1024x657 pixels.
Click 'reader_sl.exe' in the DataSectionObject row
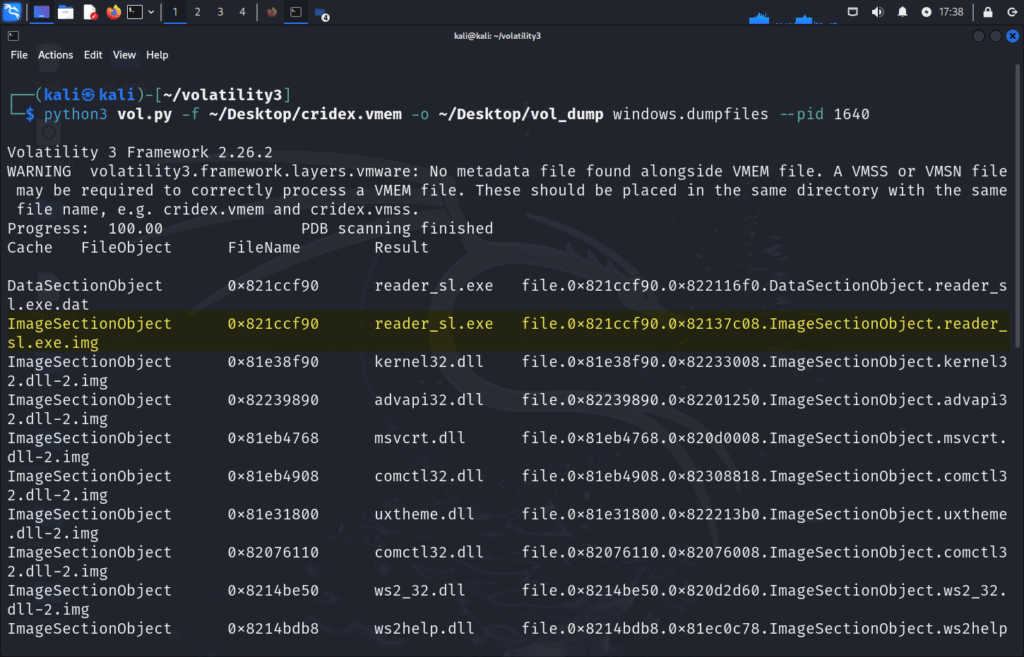434,285
